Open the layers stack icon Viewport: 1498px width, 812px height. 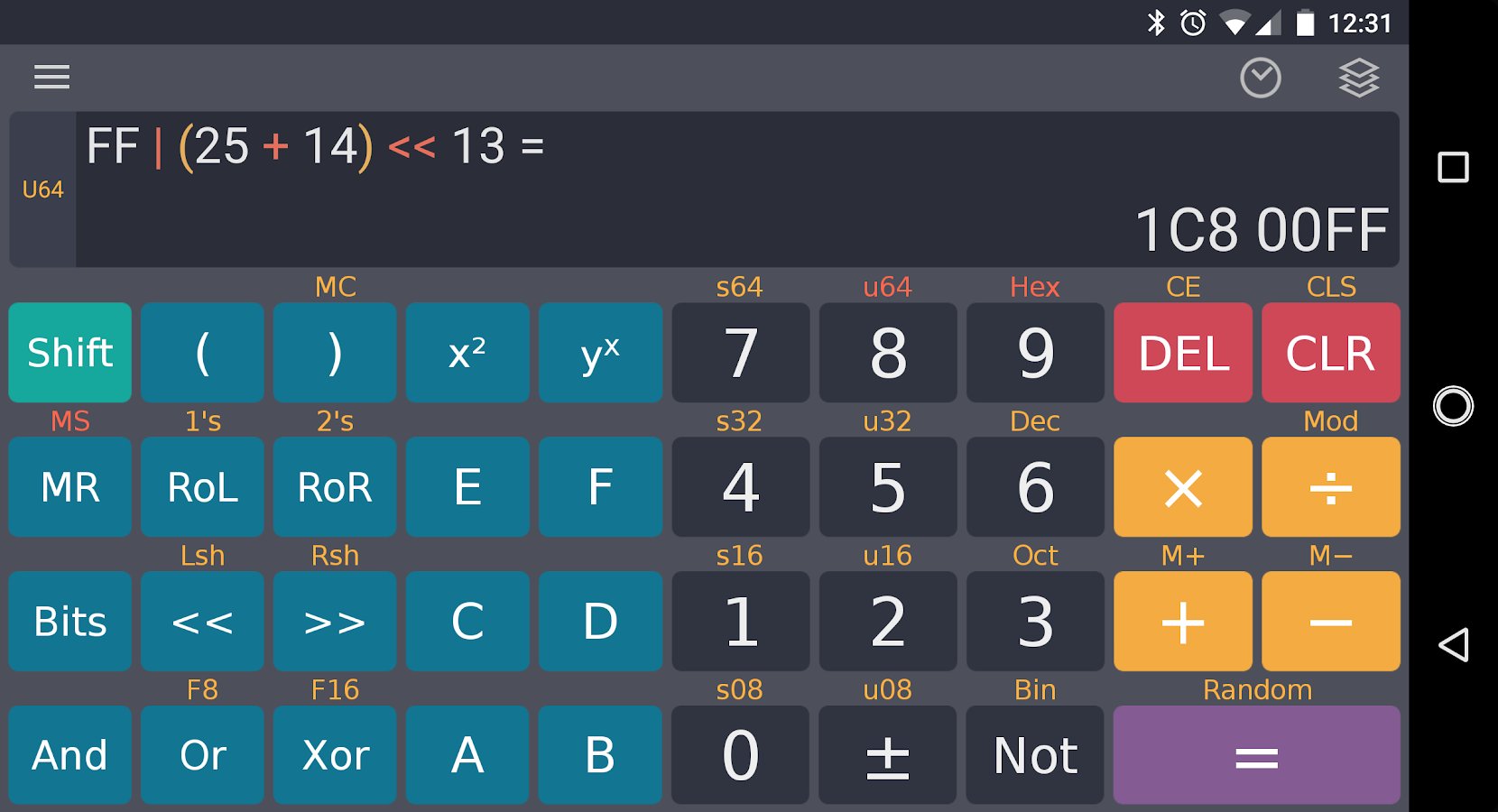1358,78
